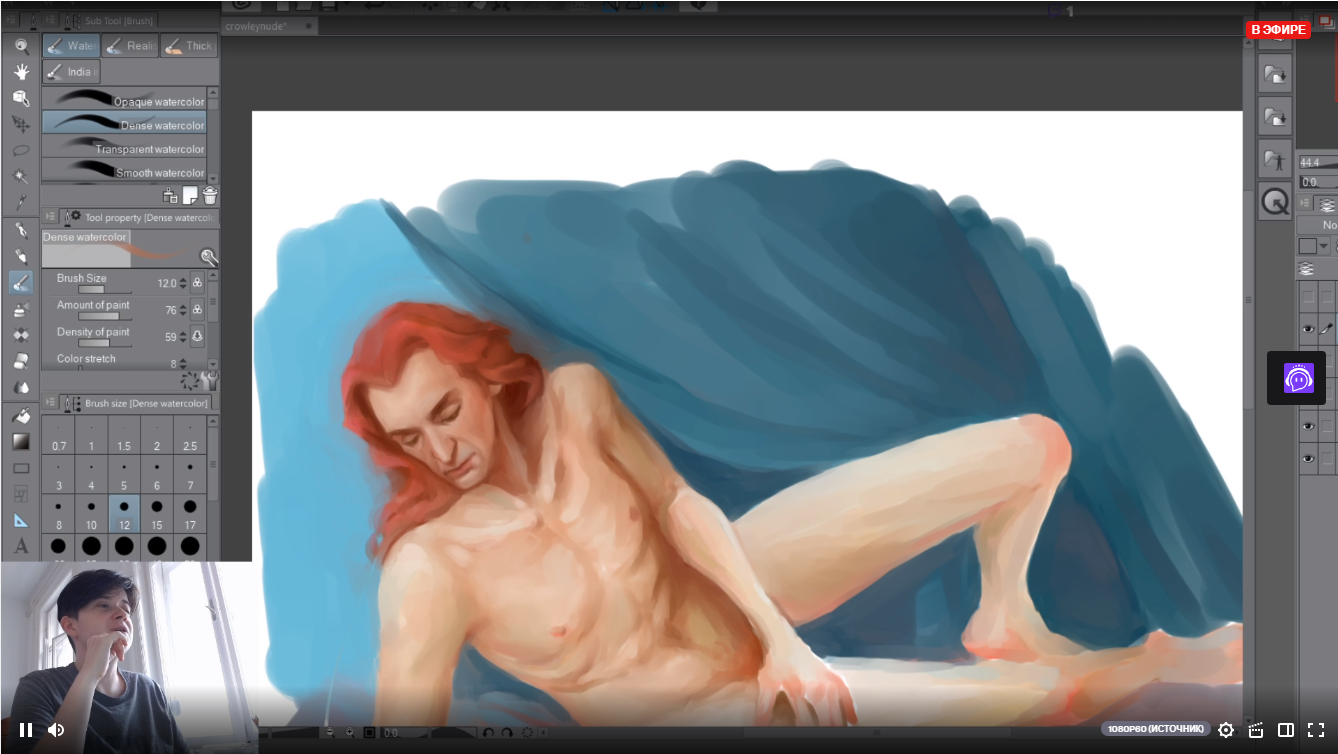Select the Auto select magic wand tool
This screenshot has width=1338, height=754.
point(21,176)
